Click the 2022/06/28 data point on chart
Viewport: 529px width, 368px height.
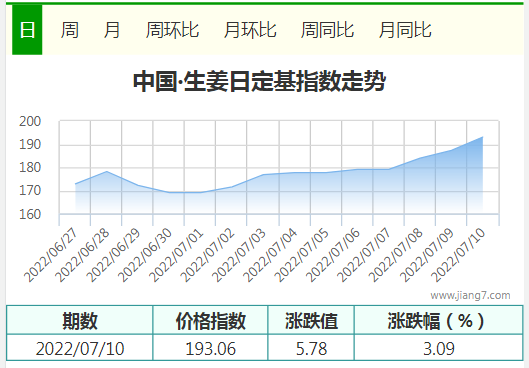coord(107,171)
